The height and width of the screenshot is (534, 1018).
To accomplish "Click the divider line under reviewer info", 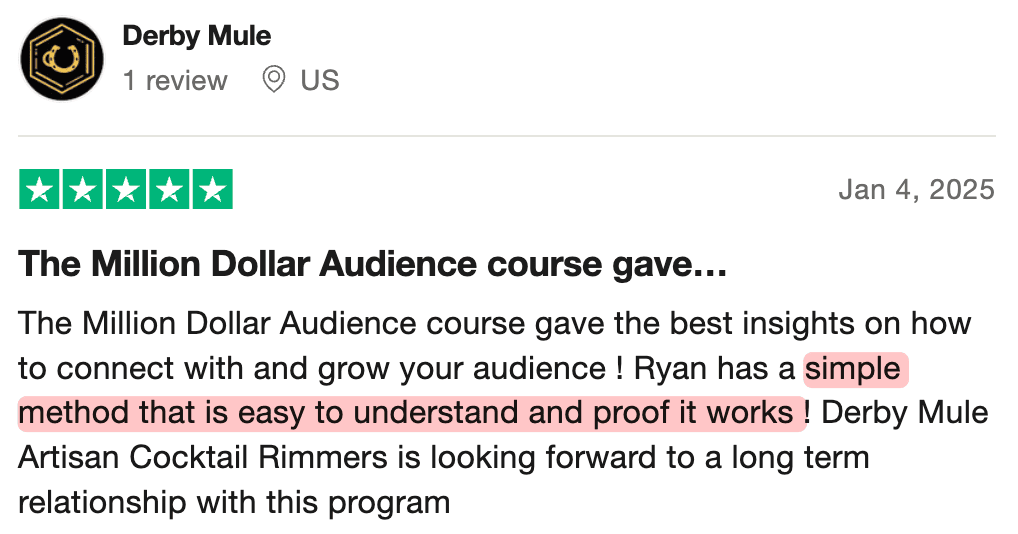I will point(508,136).
